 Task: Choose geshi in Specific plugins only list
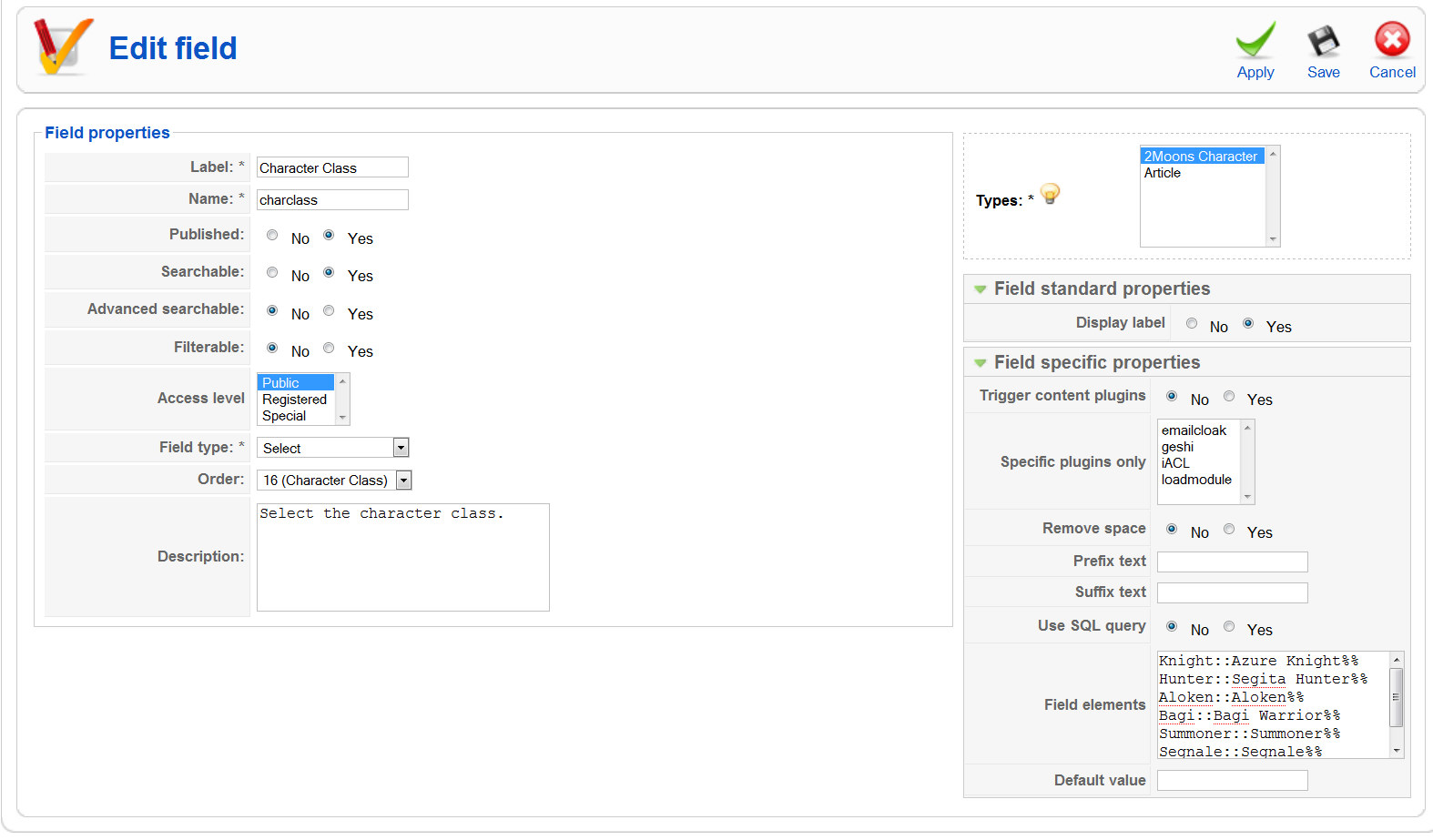[x=1177, y=447]
